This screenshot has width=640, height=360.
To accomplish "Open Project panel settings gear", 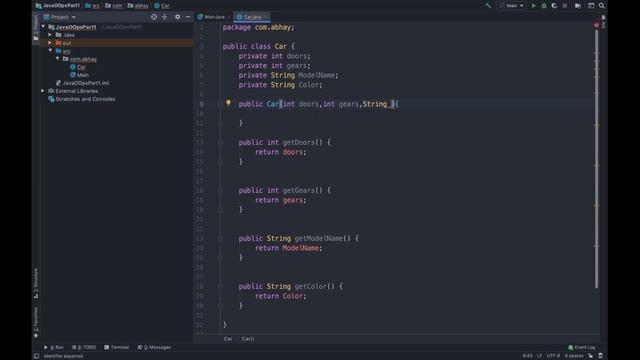I will [177, 17].
